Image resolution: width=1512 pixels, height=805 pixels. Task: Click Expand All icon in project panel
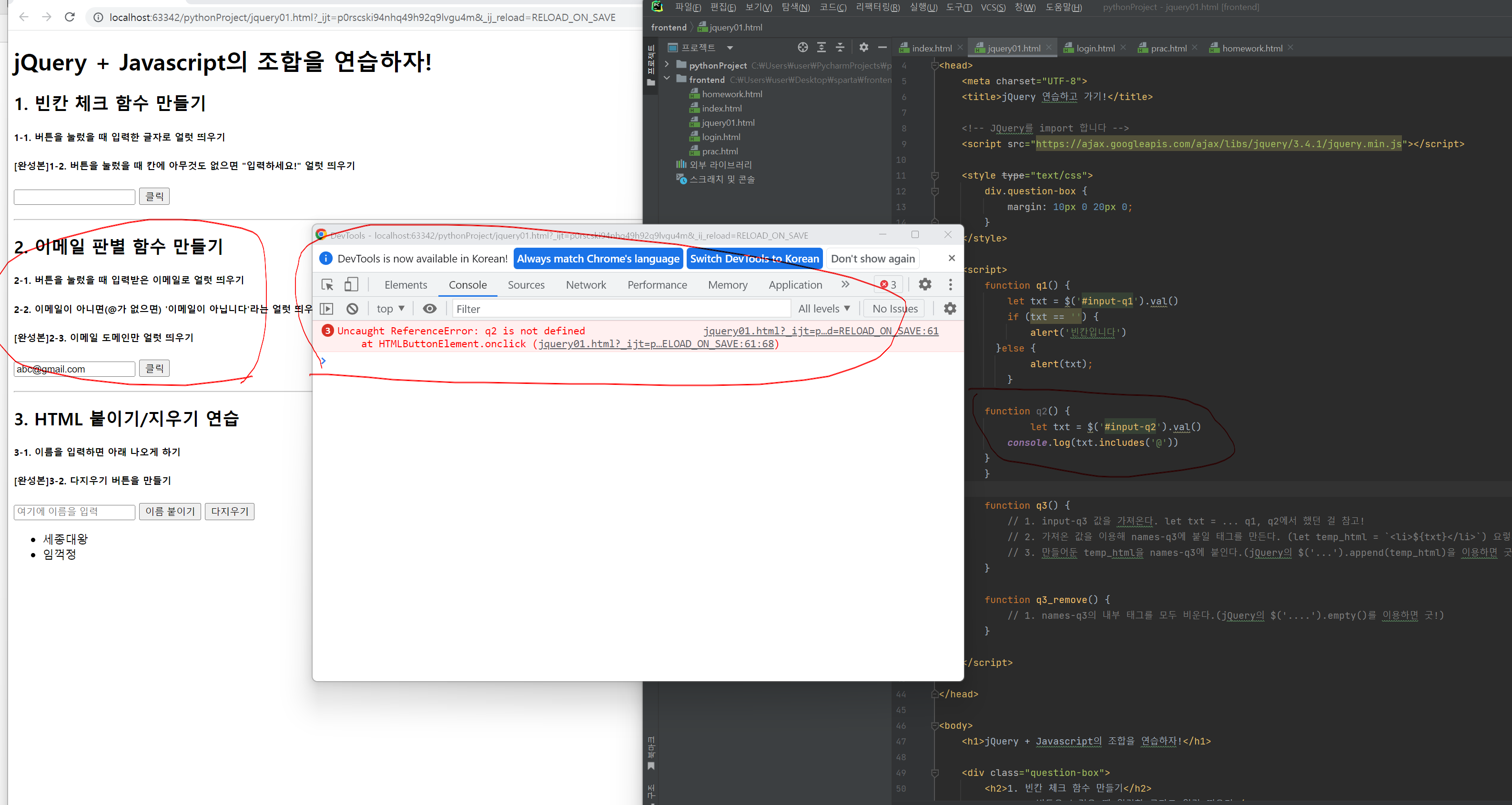tap(821, 48)
